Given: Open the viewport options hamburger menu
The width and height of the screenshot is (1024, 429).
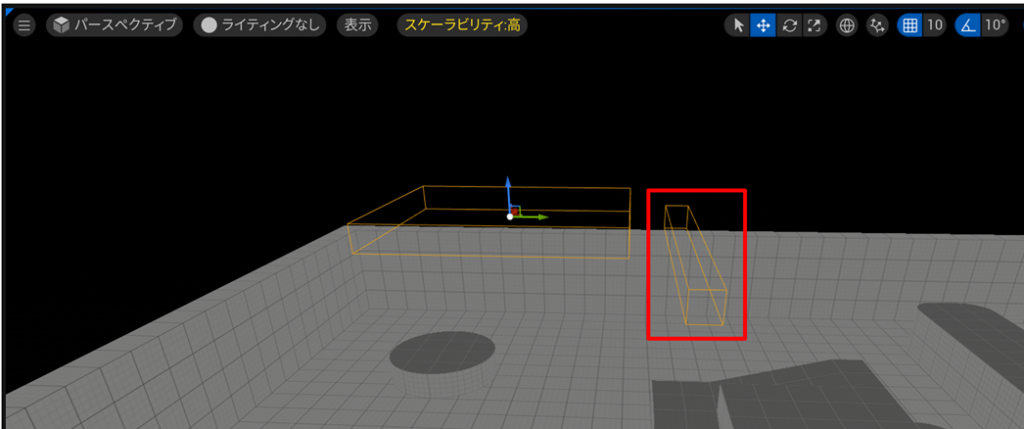Looking at the screenshot, I should [x=24, y=25].
